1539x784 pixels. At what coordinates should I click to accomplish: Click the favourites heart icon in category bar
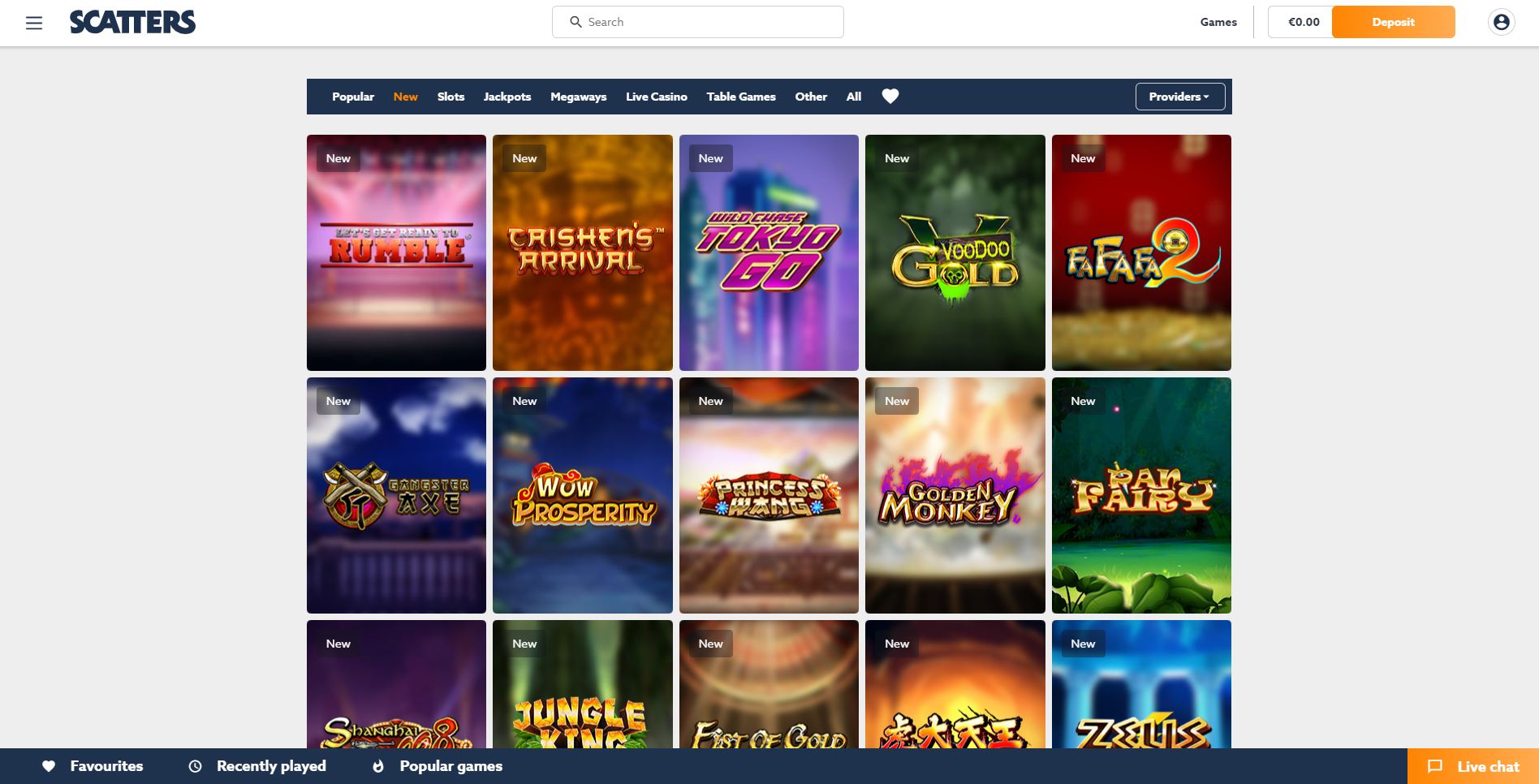[890, 97]
